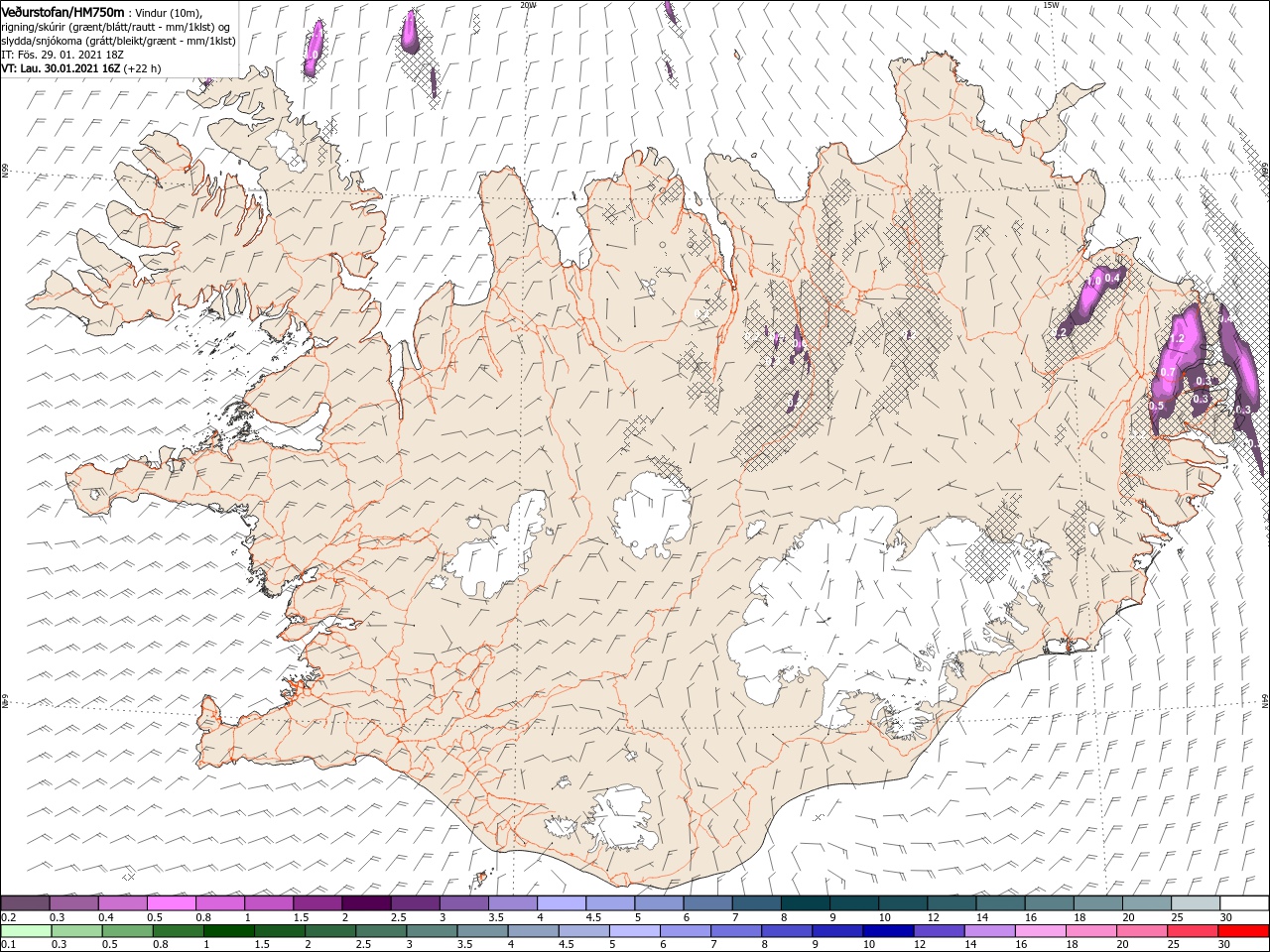The width and height of the screenshot is (1270, 952).
Task: Click the '0.2' label under top legend row
Action: pyautogui.click(x=8, y=917)
